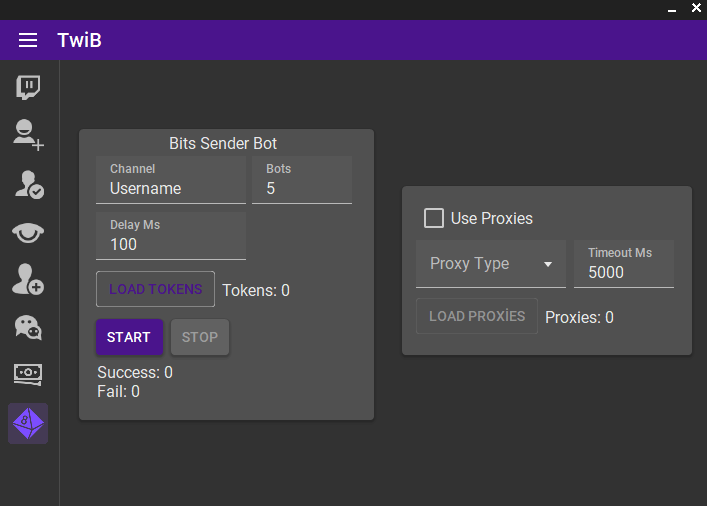The height and width of the screenshot is (506, 707).
Task: Focus the Channel username field
Action: point(171,180)
